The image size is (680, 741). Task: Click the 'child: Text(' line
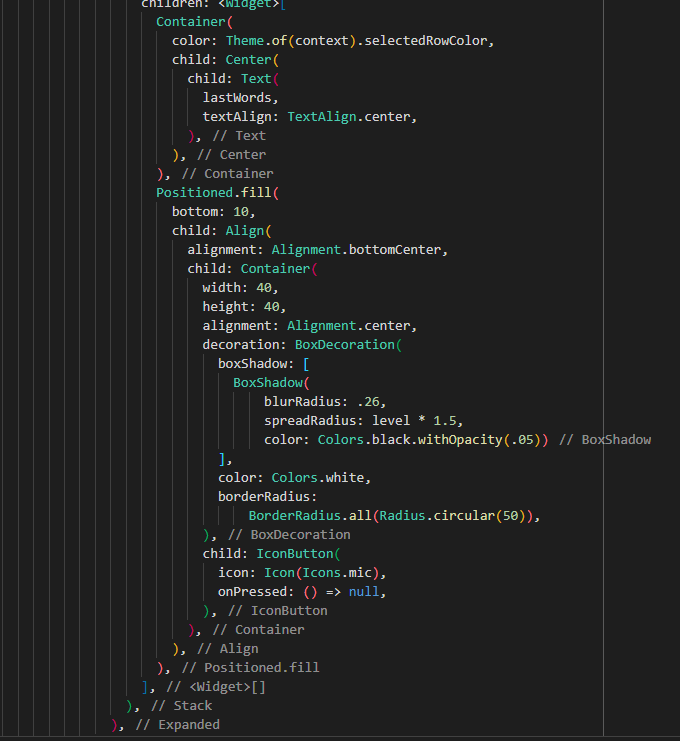pos(233,79)
